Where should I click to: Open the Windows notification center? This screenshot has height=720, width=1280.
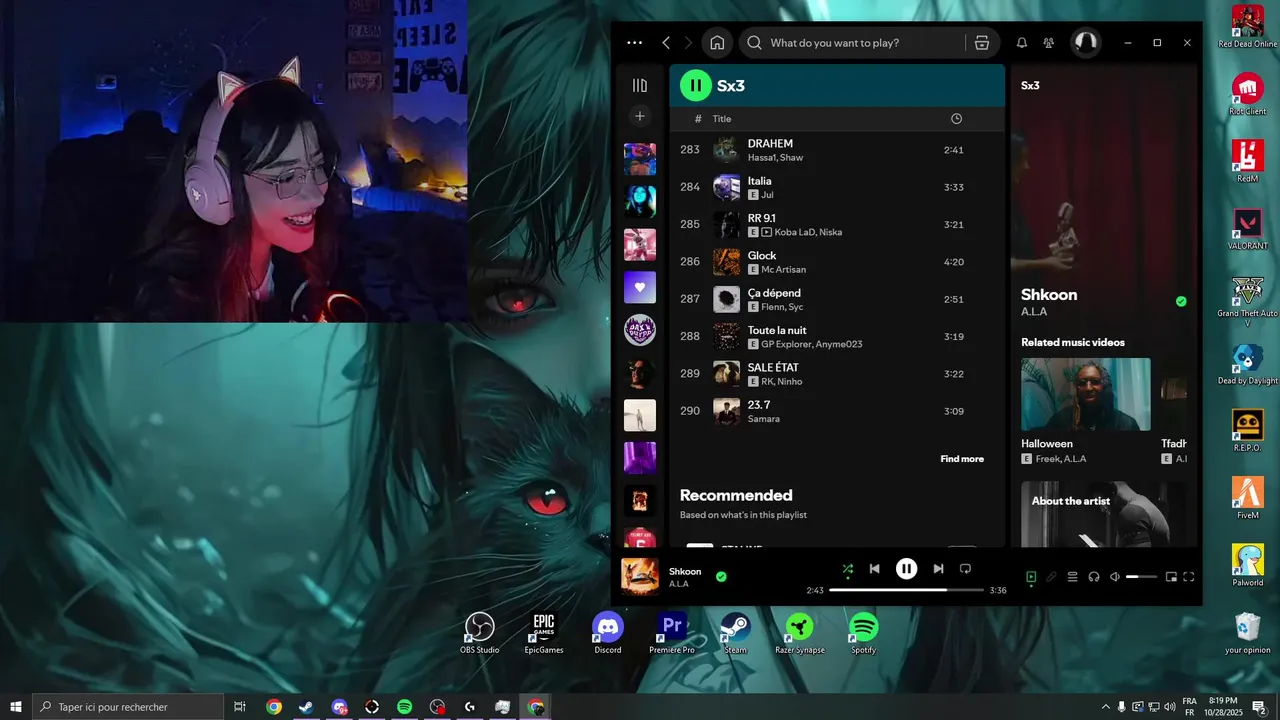pyautogui.click(x=1260, y=707)
